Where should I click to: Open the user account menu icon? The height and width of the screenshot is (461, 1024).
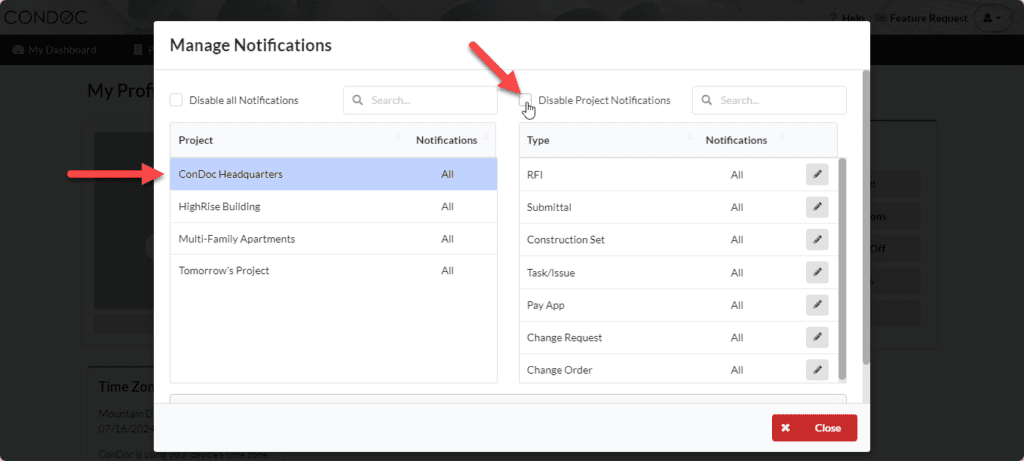[987, 18]
